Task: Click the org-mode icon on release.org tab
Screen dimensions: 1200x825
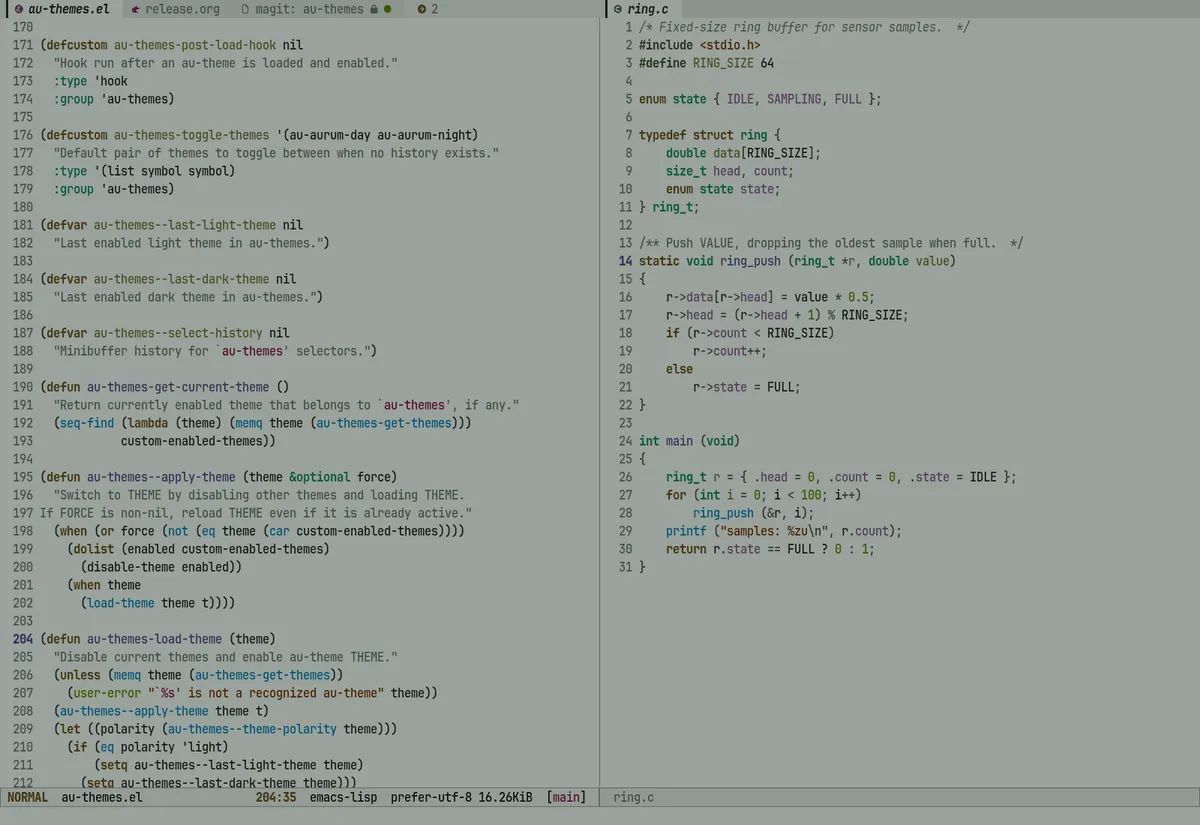Action: click(135, 9)
